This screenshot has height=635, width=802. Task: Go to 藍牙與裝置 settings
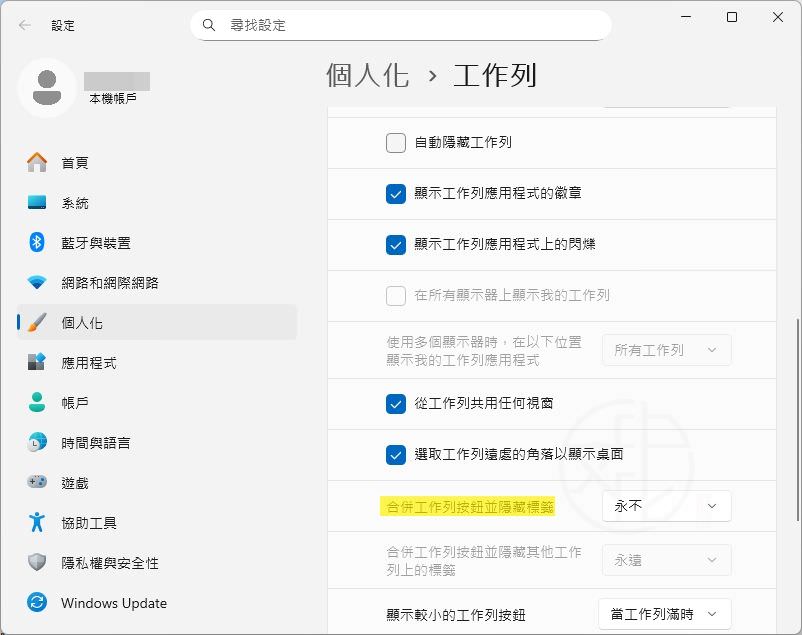coord(157,243)
